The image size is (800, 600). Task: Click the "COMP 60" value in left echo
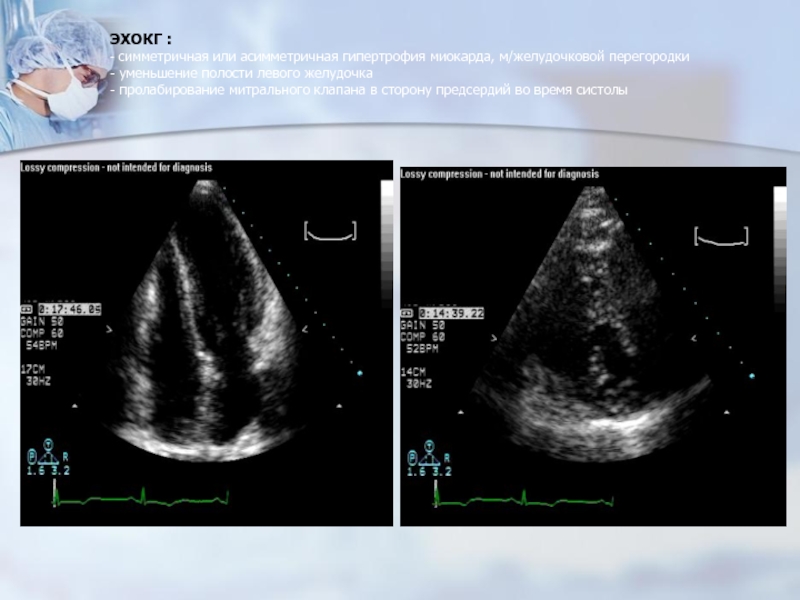pos(42,333)
